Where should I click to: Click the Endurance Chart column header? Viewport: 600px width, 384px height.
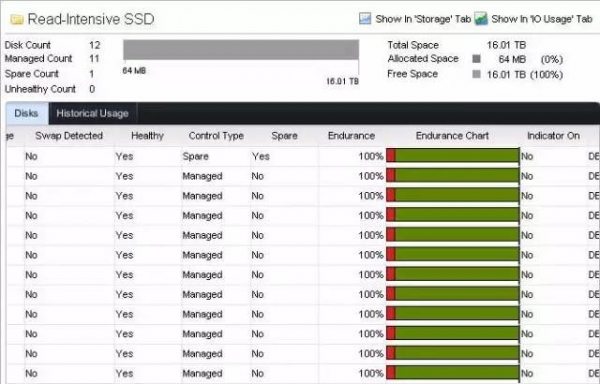click(x=452, y=136)
